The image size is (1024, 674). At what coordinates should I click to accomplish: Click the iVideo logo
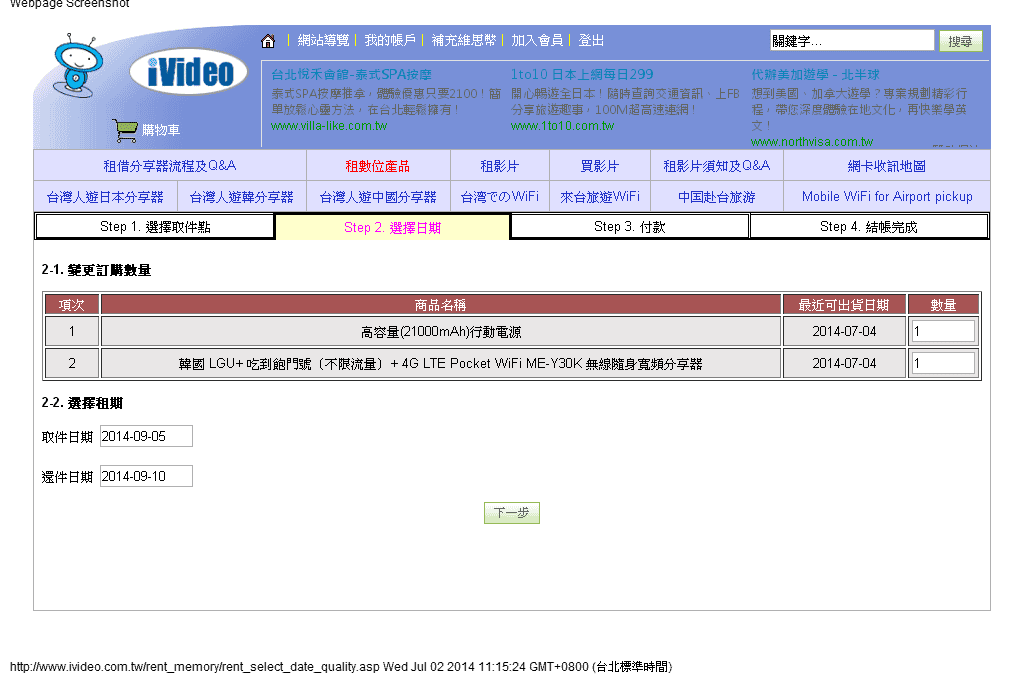[188, 71]
